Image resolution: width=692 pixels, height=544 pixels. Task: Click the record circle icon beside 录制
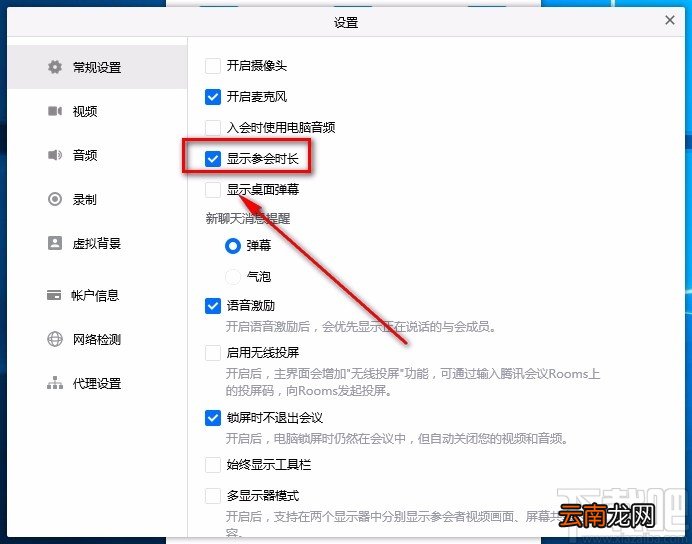coord(55,199)
